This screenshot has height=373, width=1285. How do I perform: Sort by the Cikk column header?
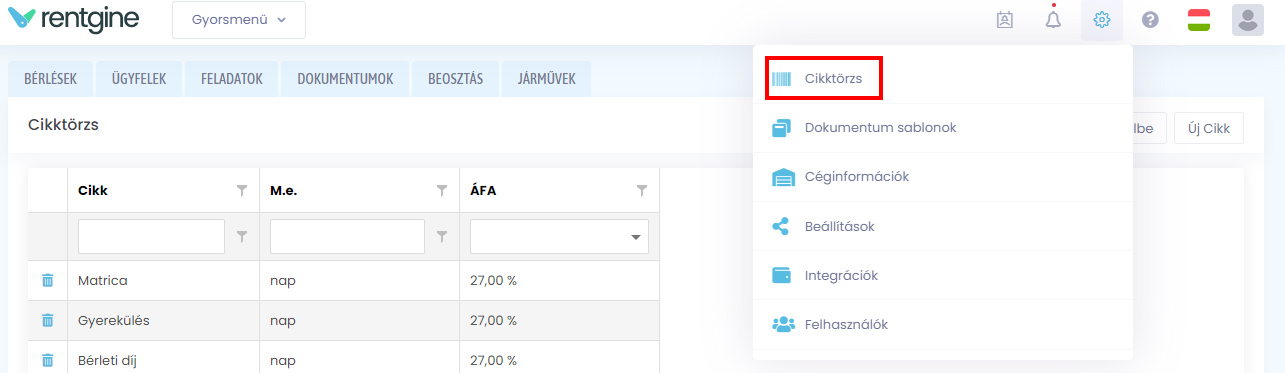(x=93, y=190)
